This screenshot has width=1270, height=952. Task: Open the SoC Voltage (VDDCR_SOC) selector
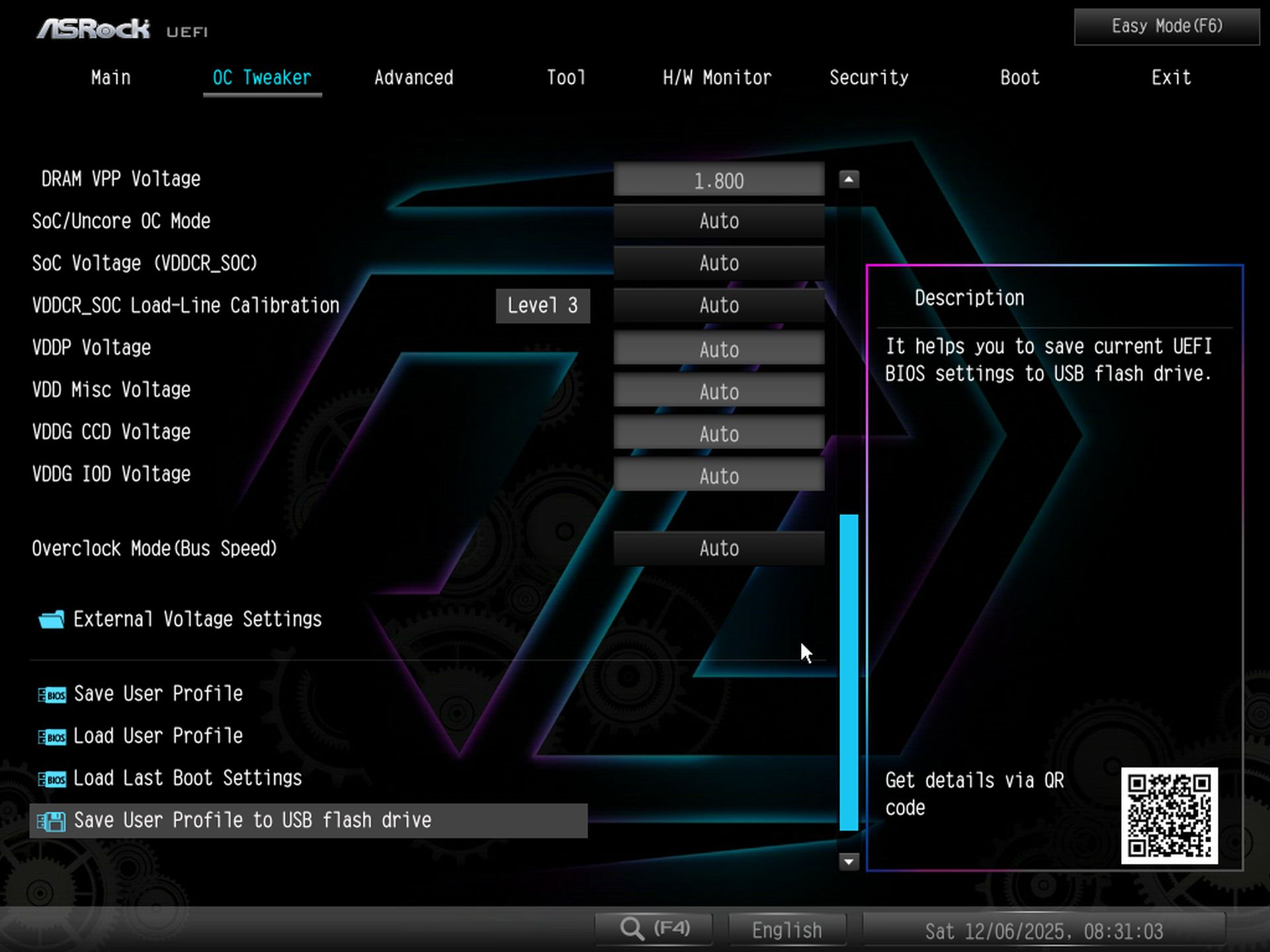(719, 263)
